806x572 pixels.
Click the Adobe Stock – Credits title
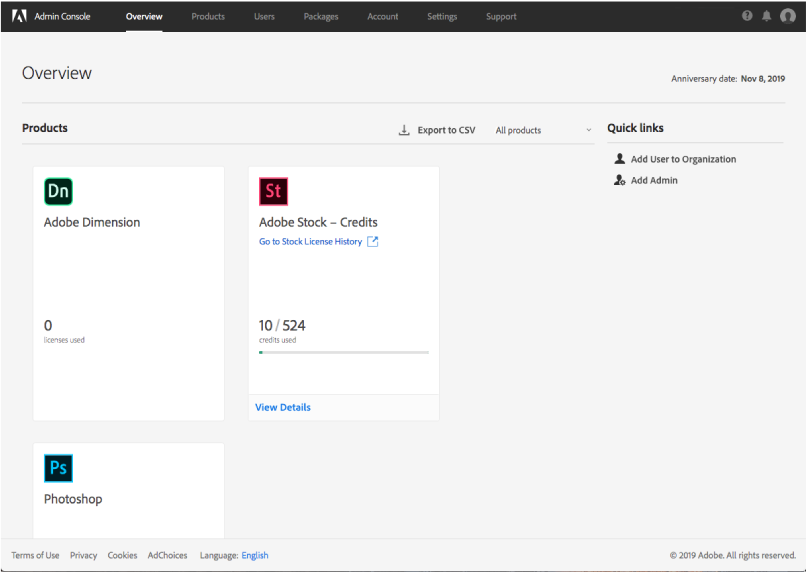318,222
